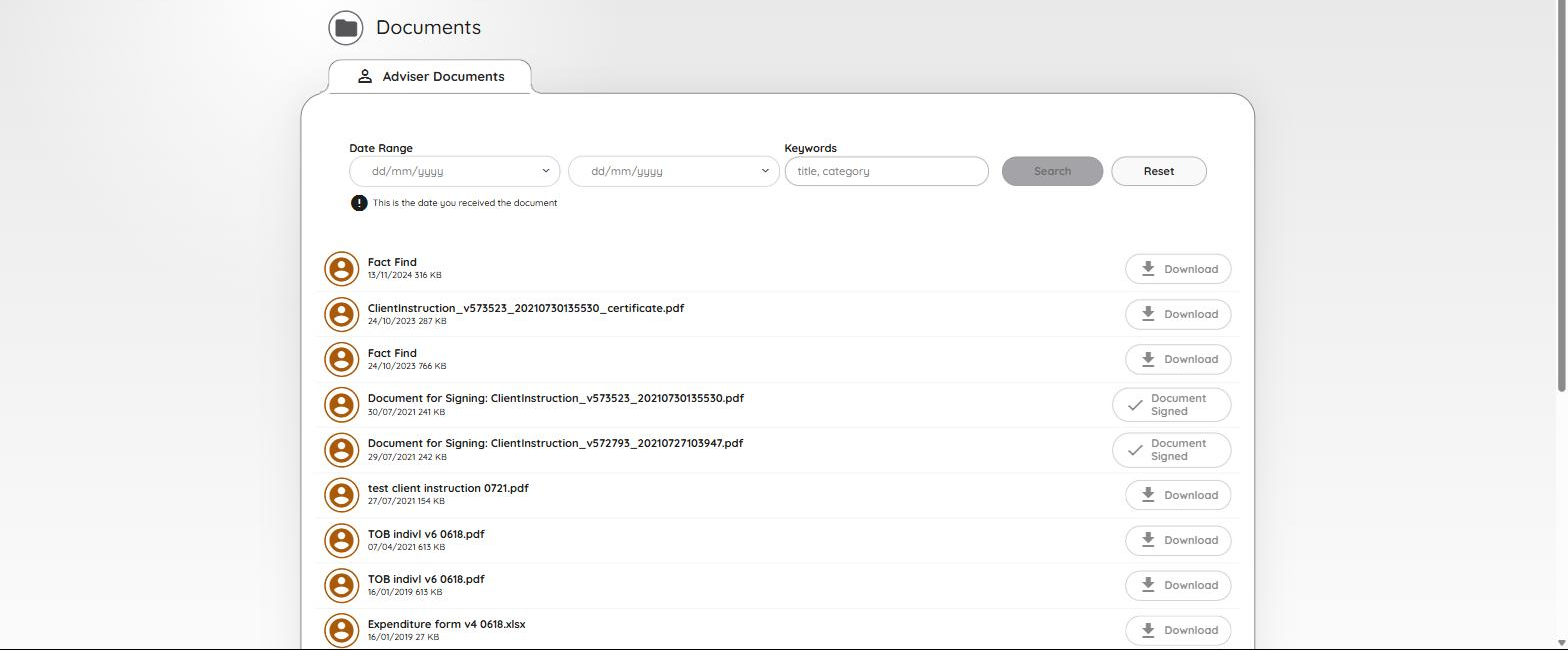This screenshot has height=650, width=1568.
Task: Click avatar icon beside ClientInstruction_v573523 signing document
Action: point(342,405)
